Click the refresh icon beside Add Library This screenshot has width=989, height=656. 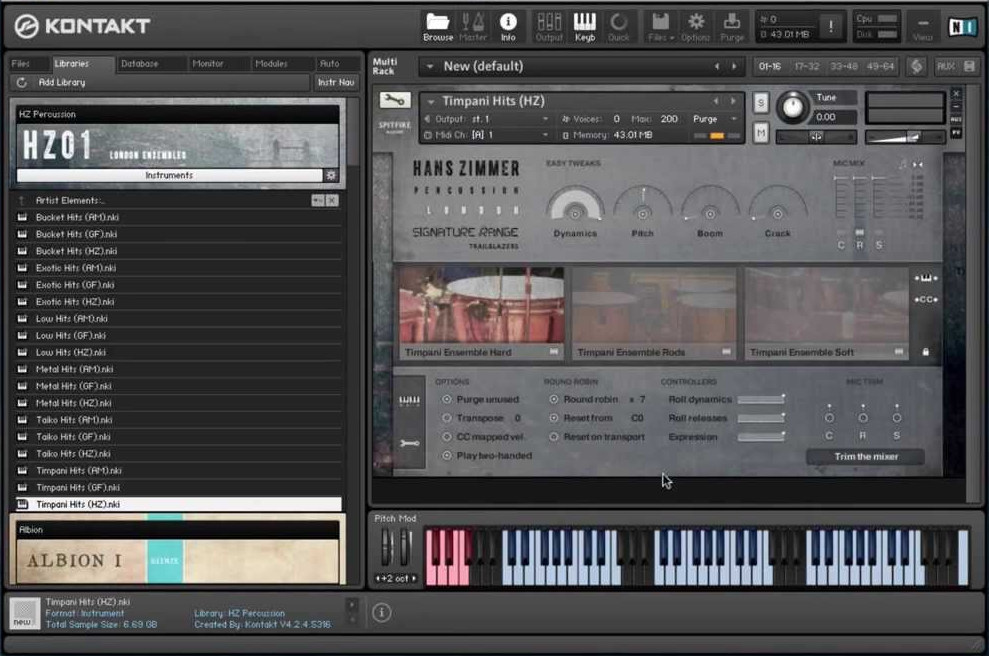(x=21, y=83)
